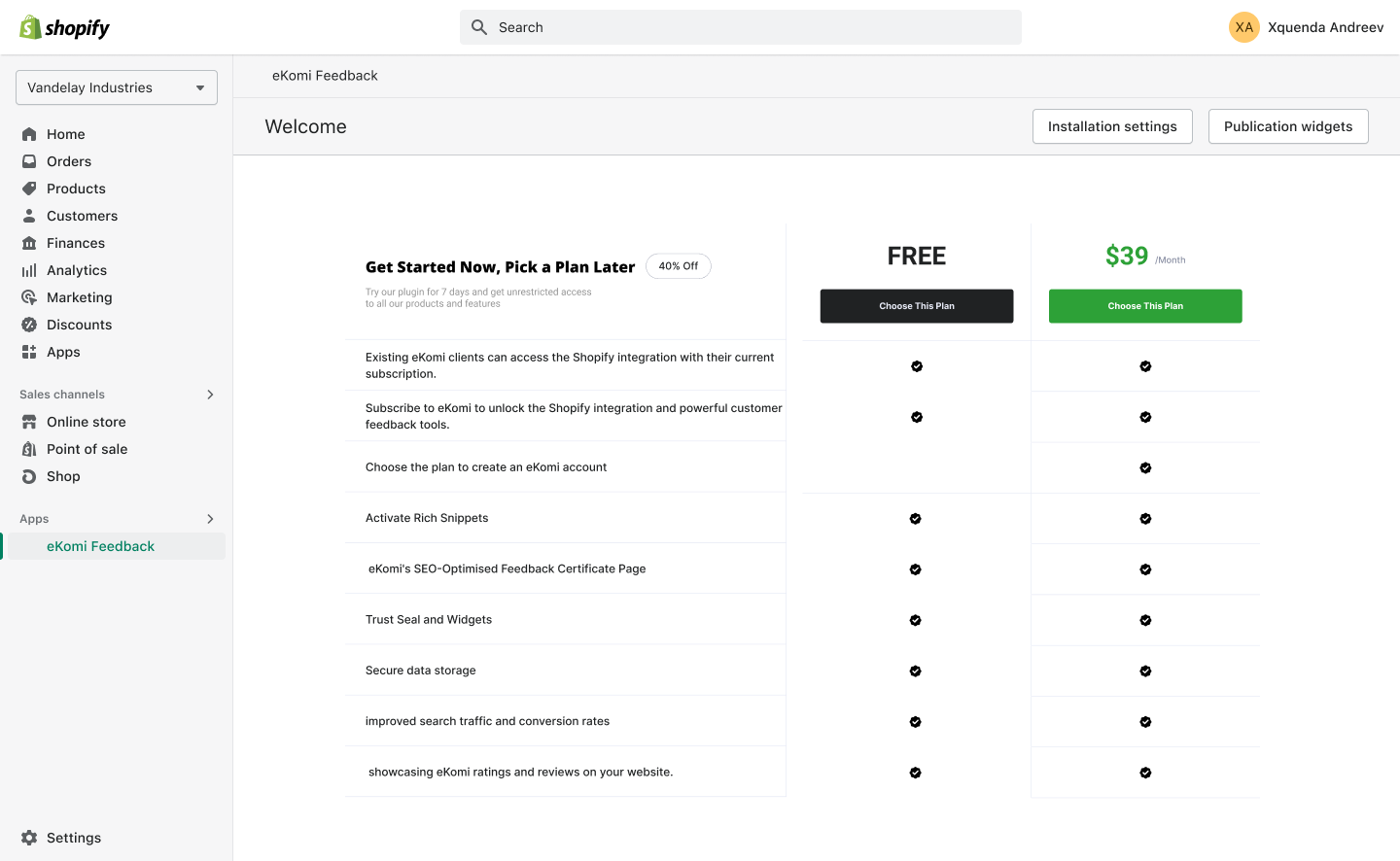Expand the Apps section chevron
This screenshot has width=1400, height=861.
[210, 519]
